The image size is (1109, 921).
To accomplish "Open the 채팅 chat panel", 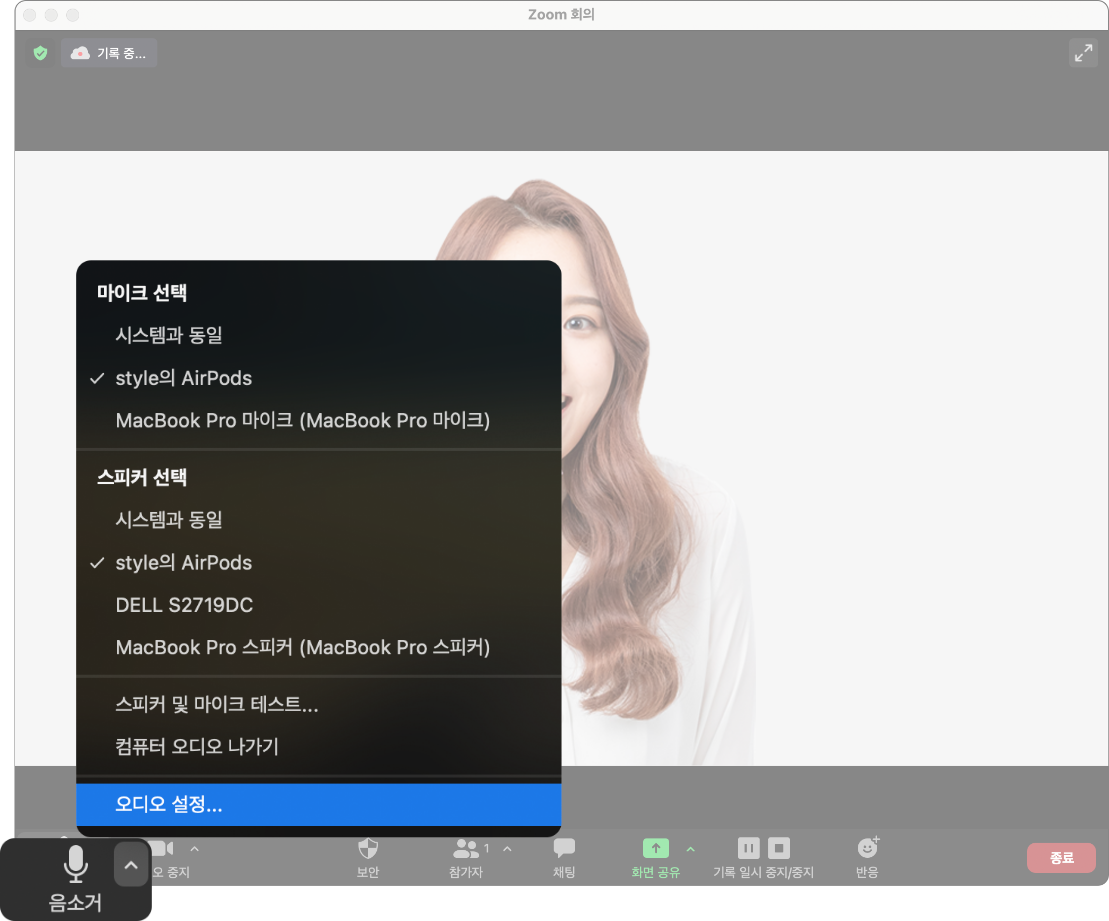I will click(564, 849).
